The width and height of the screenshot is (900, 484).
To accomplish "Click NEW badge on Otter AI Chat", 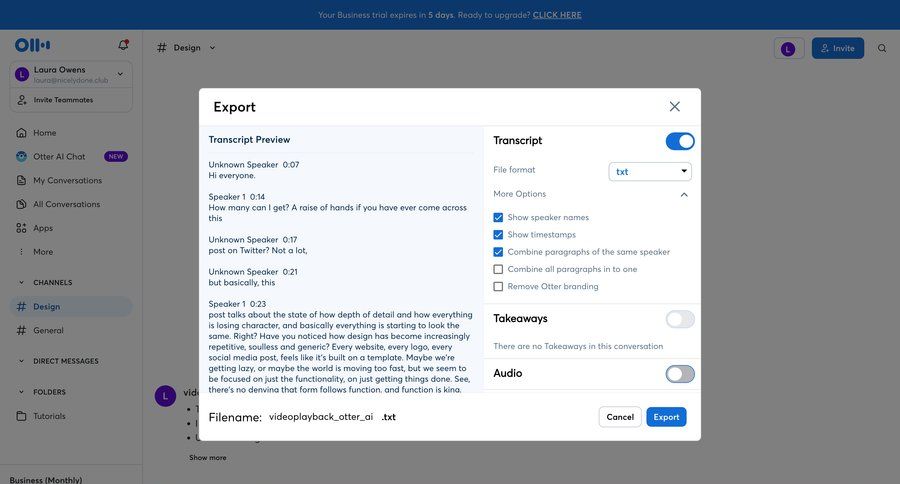I will [x=116, y=156].
